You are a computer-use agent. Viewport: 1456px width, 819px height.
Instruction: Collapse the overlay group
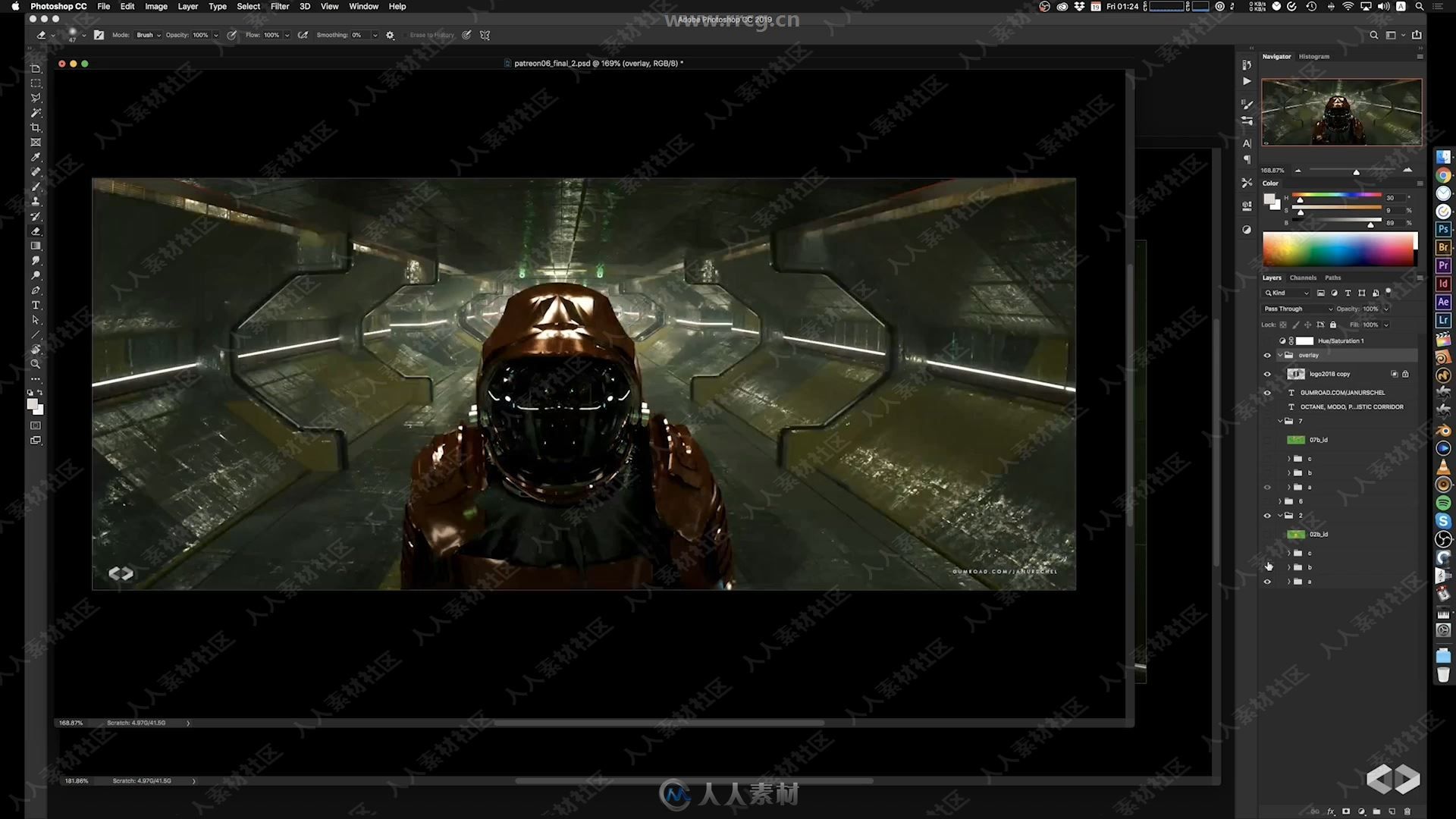(x=1281, y=355)
